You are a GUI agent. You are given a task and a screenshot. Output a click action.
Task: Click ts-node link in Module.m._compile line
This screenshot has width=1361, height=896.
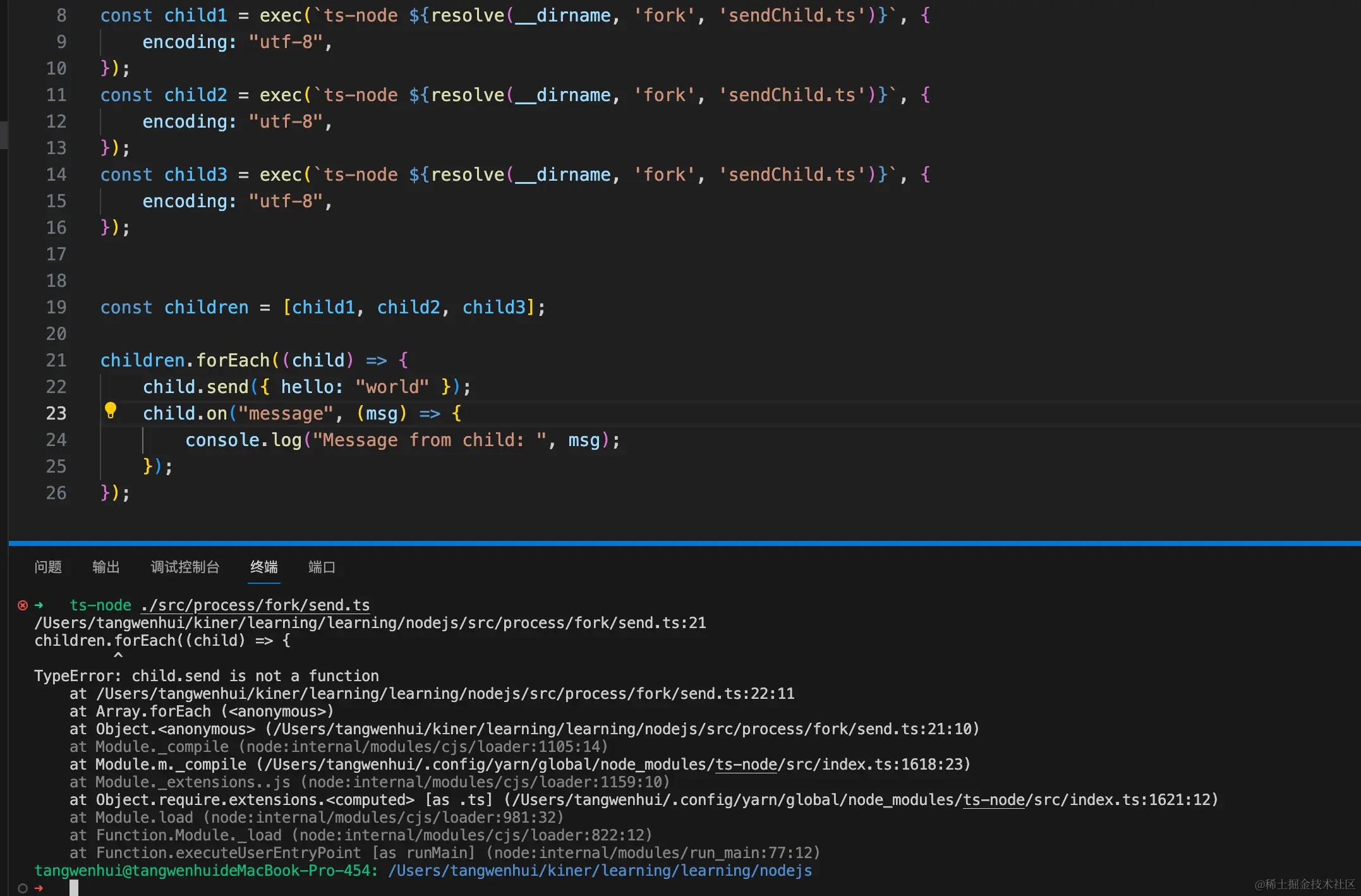(746, 765)
